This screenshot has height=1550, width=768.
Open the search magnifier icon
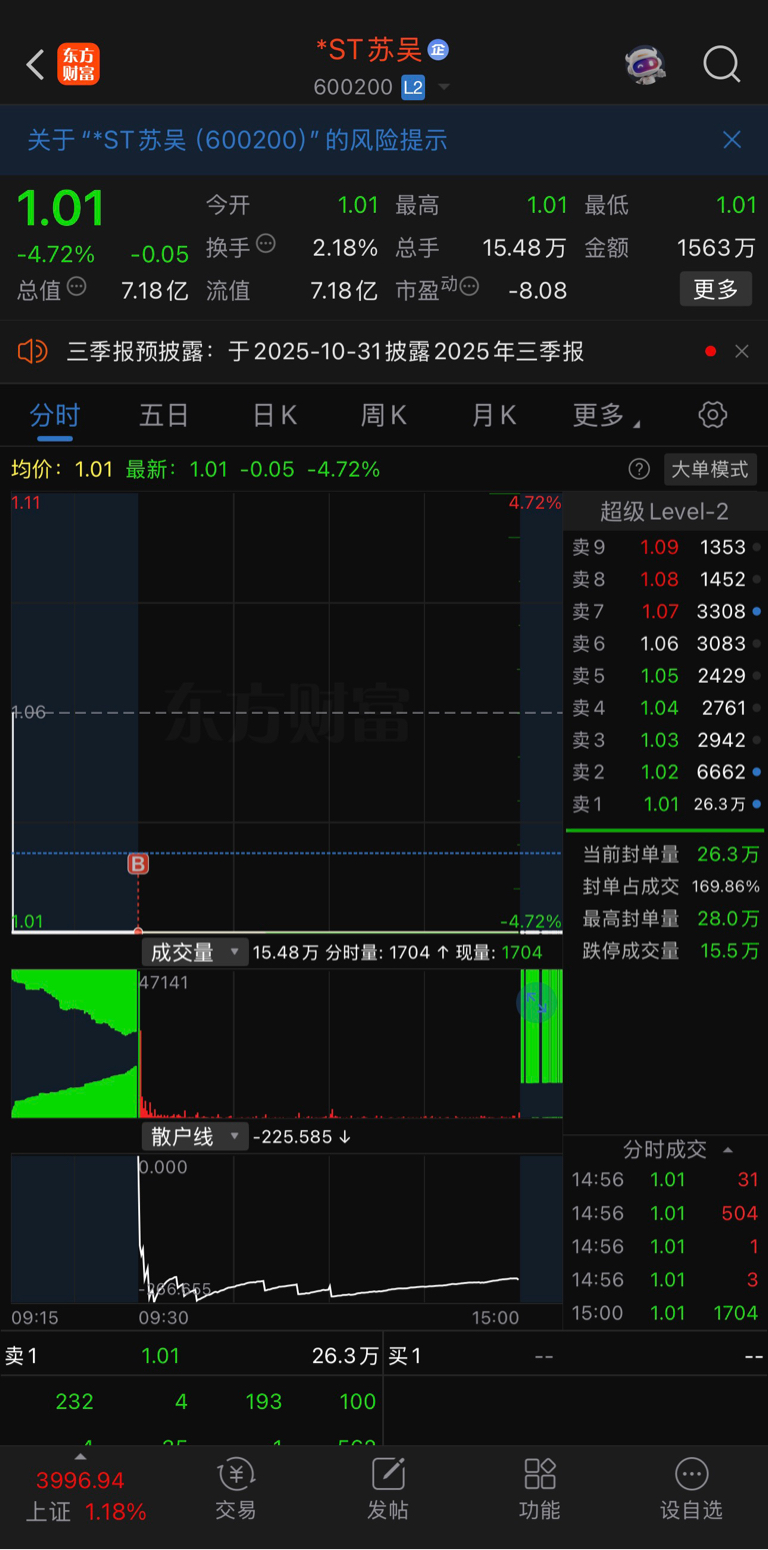(x=721, y=65)
